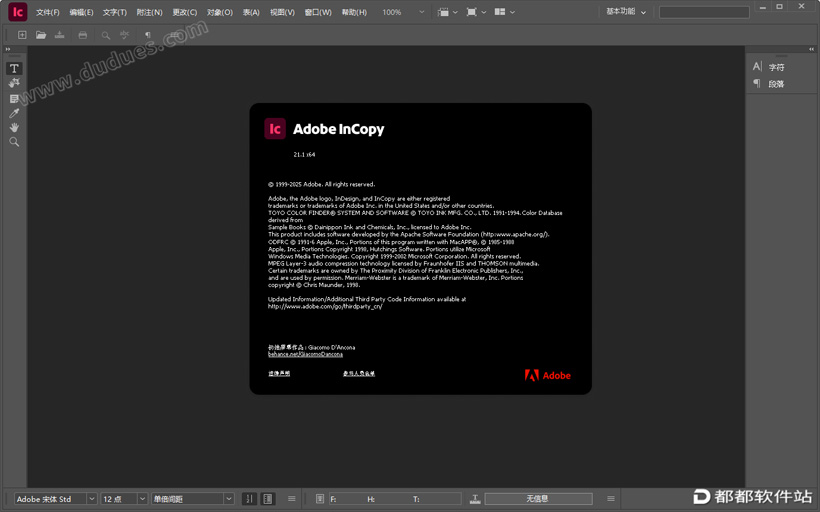Click the search field in title bar
The image size is (820, 512).
tap(704, 12)
